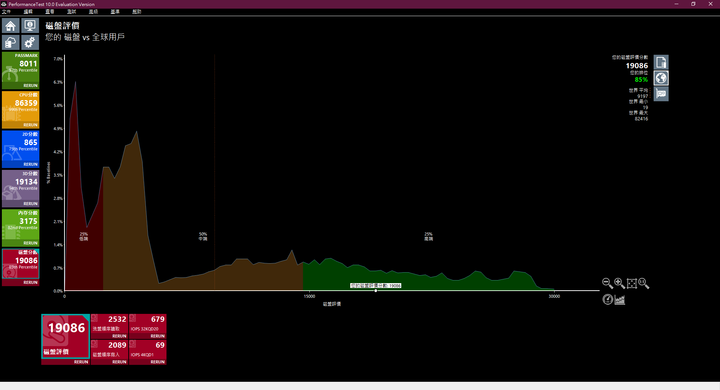Image resolution: width=720 pixels, height=390 pixels.
Task: Open the sixth menu bar item
Action: coord(115,11)
